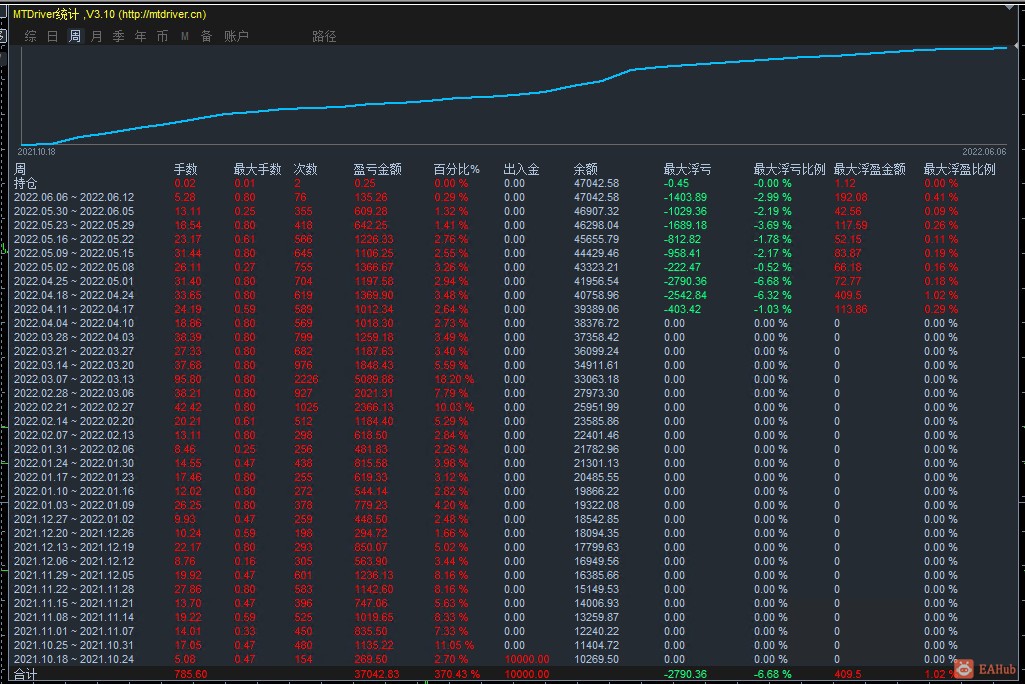The height and width of the screenshot is (684, 1025).
Task: Switch to the 季 quarterly tab
Action: click(119, 36)
